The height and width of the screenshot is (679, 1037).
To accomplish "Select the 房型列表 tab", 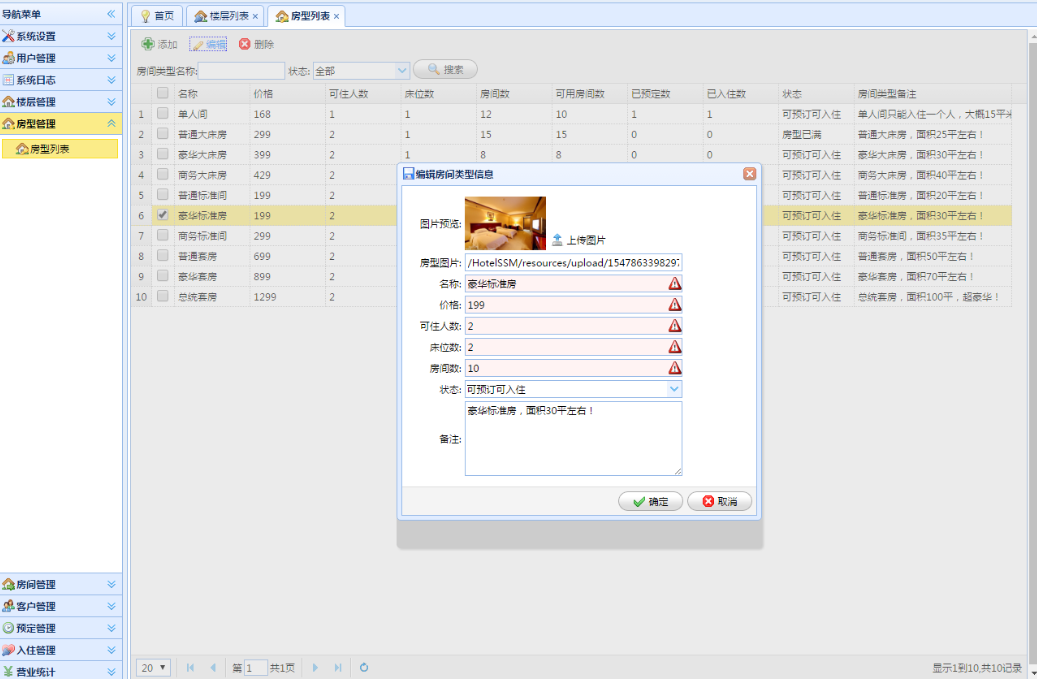I will [x=304, y=16].
